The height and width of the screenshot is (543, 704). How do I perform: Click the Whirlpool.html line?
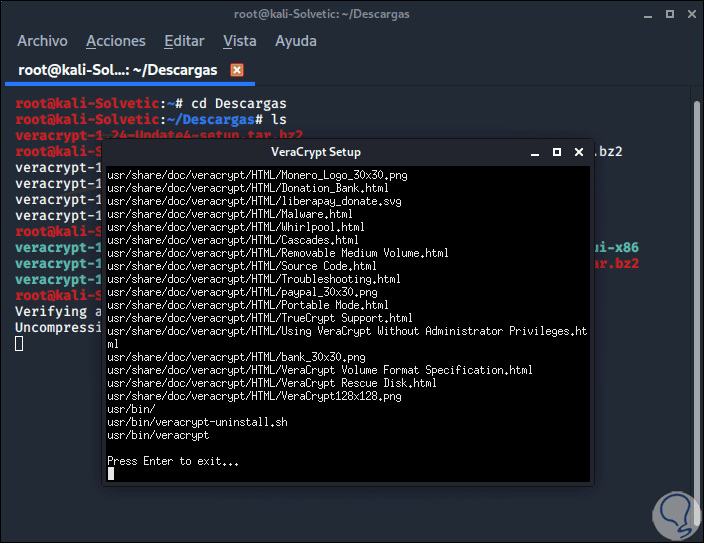[236, 227]
